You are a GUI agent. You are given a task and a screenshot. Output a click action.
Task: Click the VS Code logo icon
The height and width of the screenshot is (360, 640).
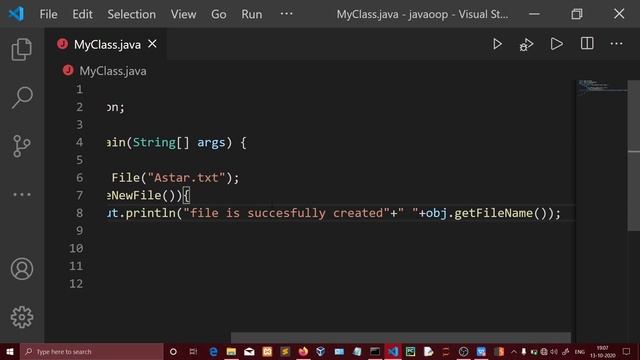coord(16,14)
